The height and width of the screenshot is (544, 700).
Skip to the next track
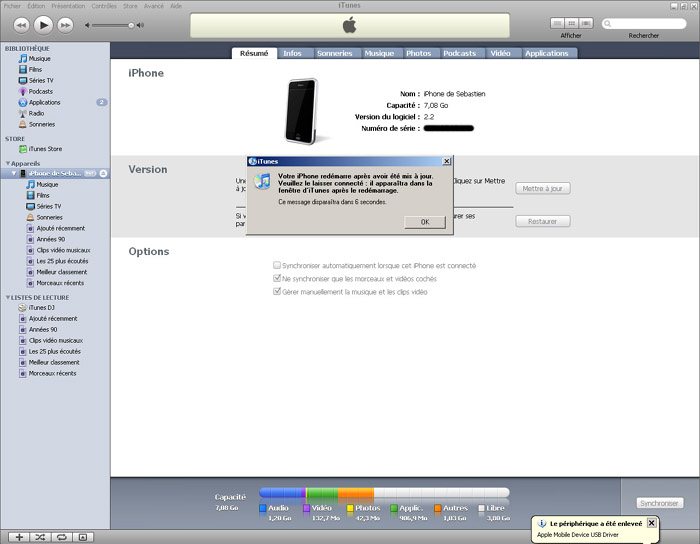(66, 24)
